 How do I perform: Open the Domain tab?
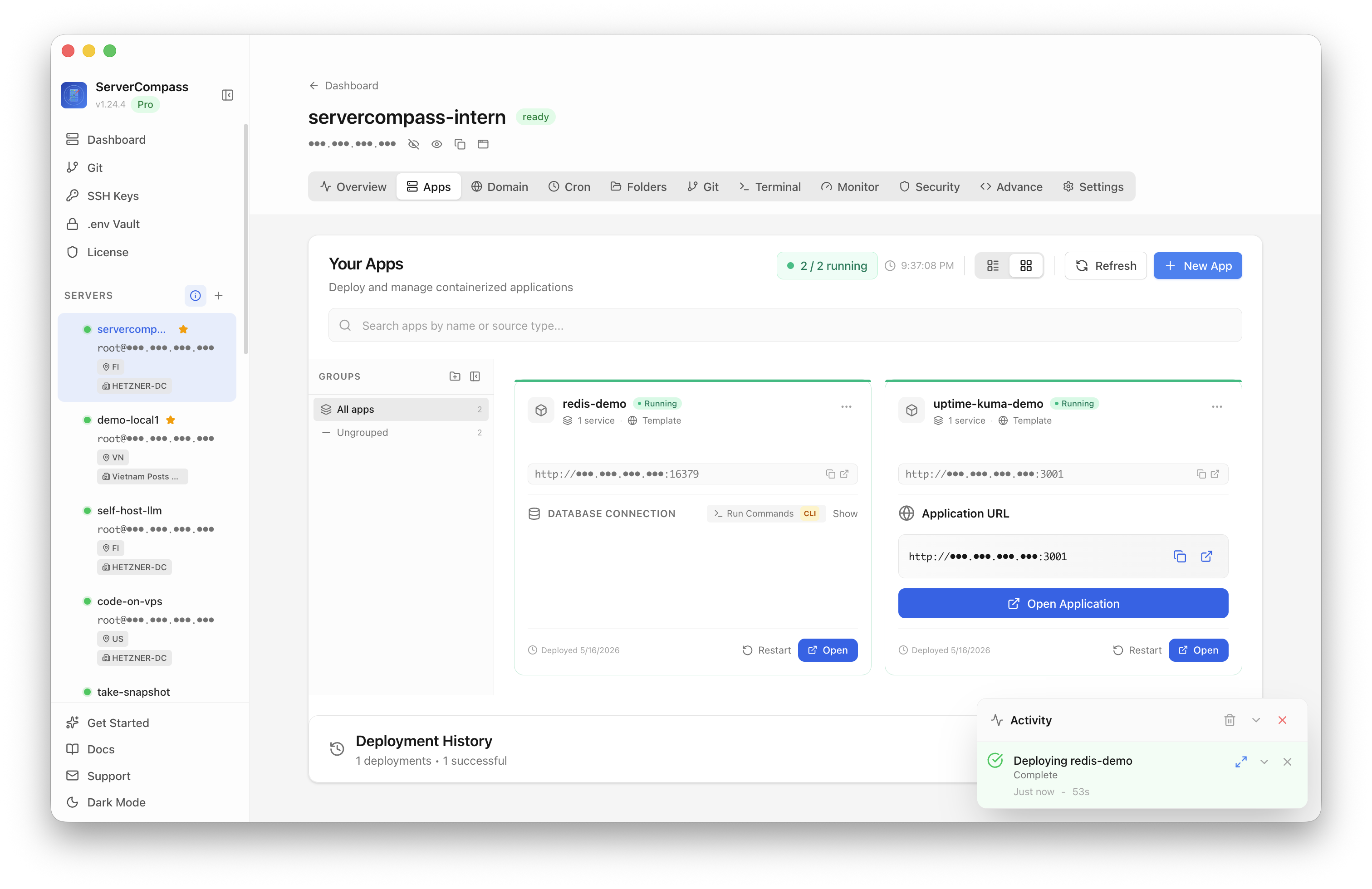500,187
